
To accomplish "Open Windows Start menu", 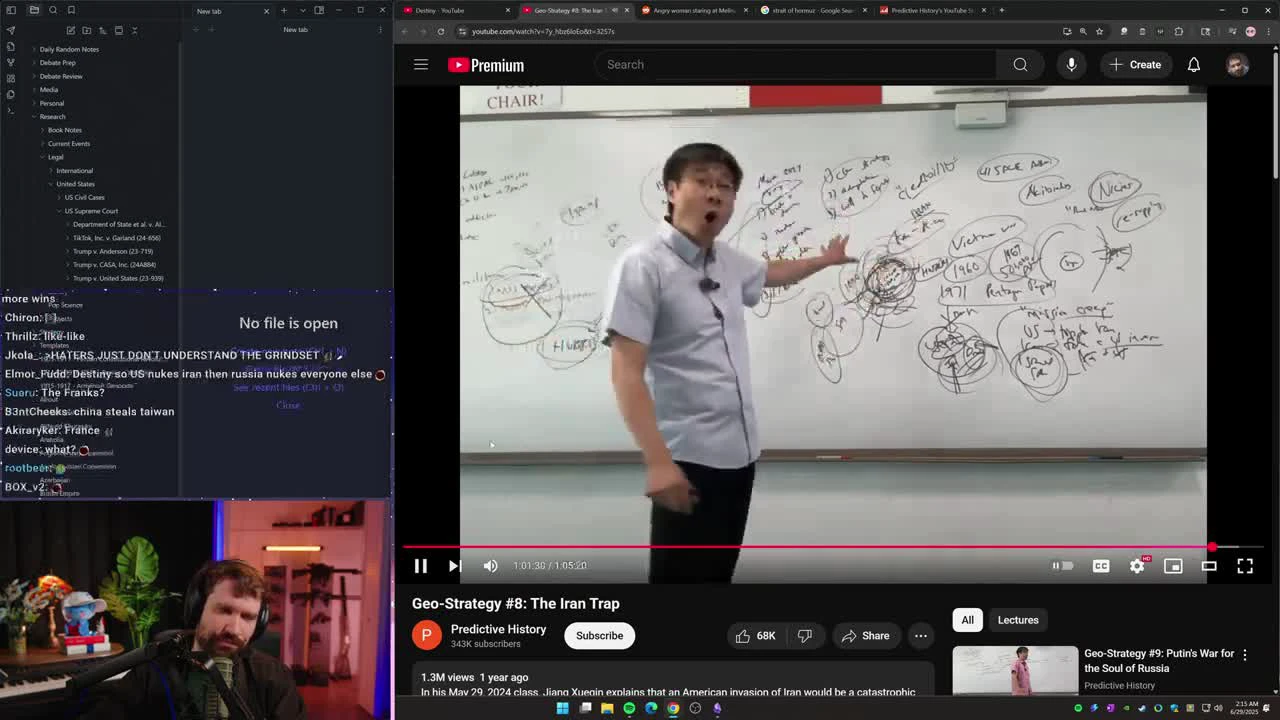I will pos(562,708).
